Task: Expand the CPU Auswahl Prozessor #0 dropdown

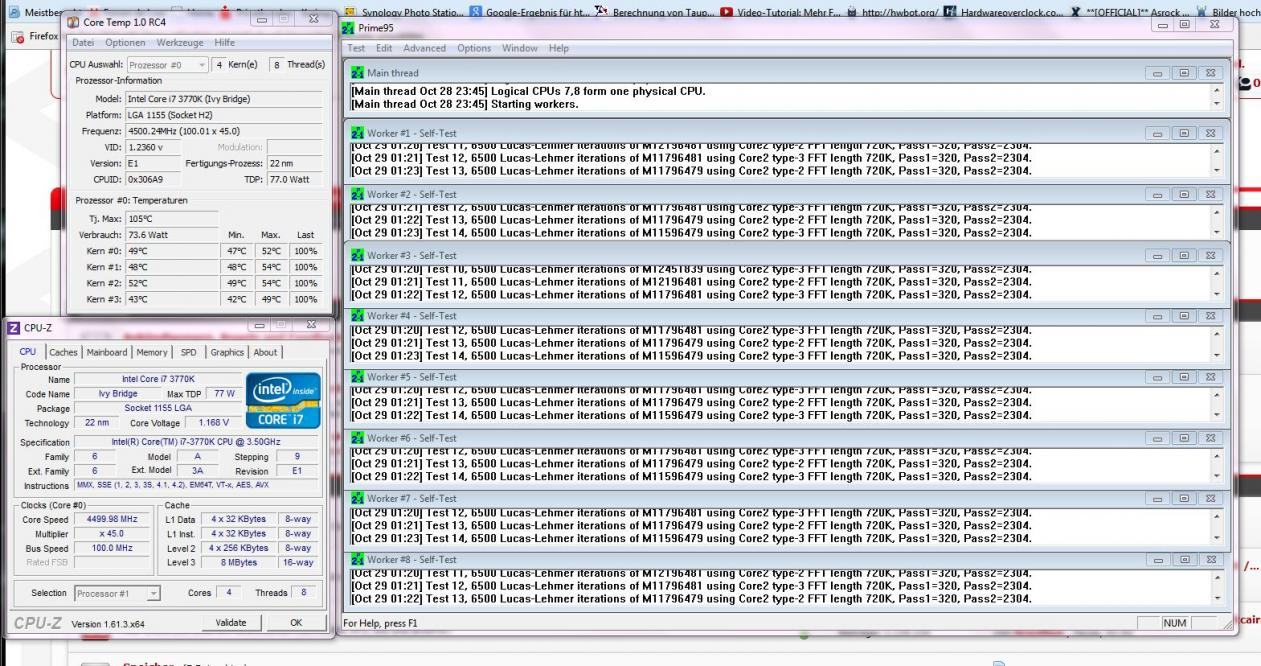Action: coord(168,64)
